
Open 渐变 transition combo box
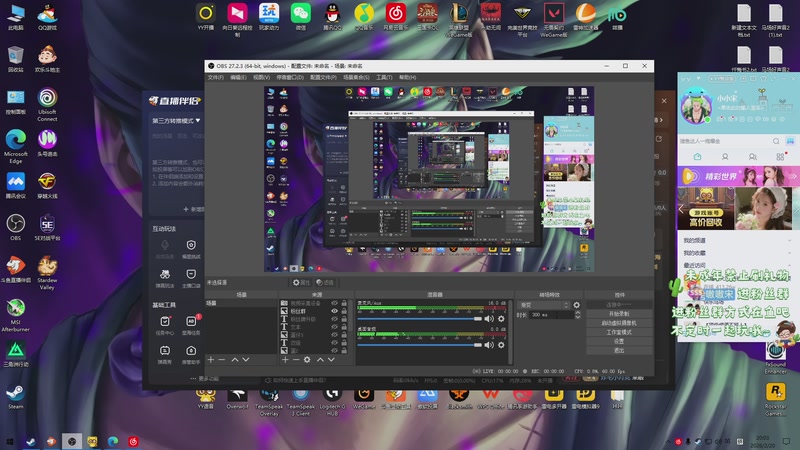click(x=544, y=305)
